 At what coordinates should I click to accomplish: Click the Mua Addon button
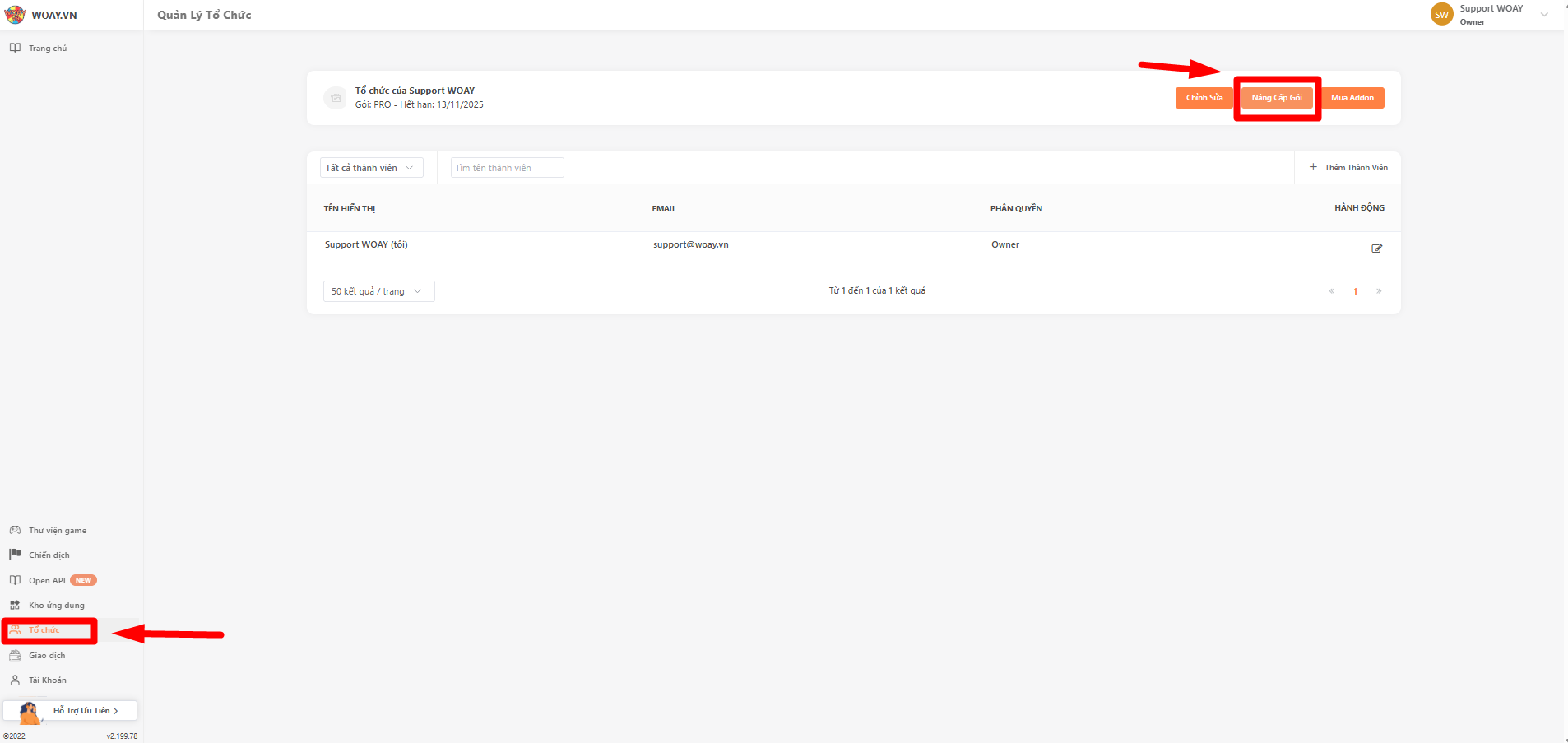click(1352, 98)
